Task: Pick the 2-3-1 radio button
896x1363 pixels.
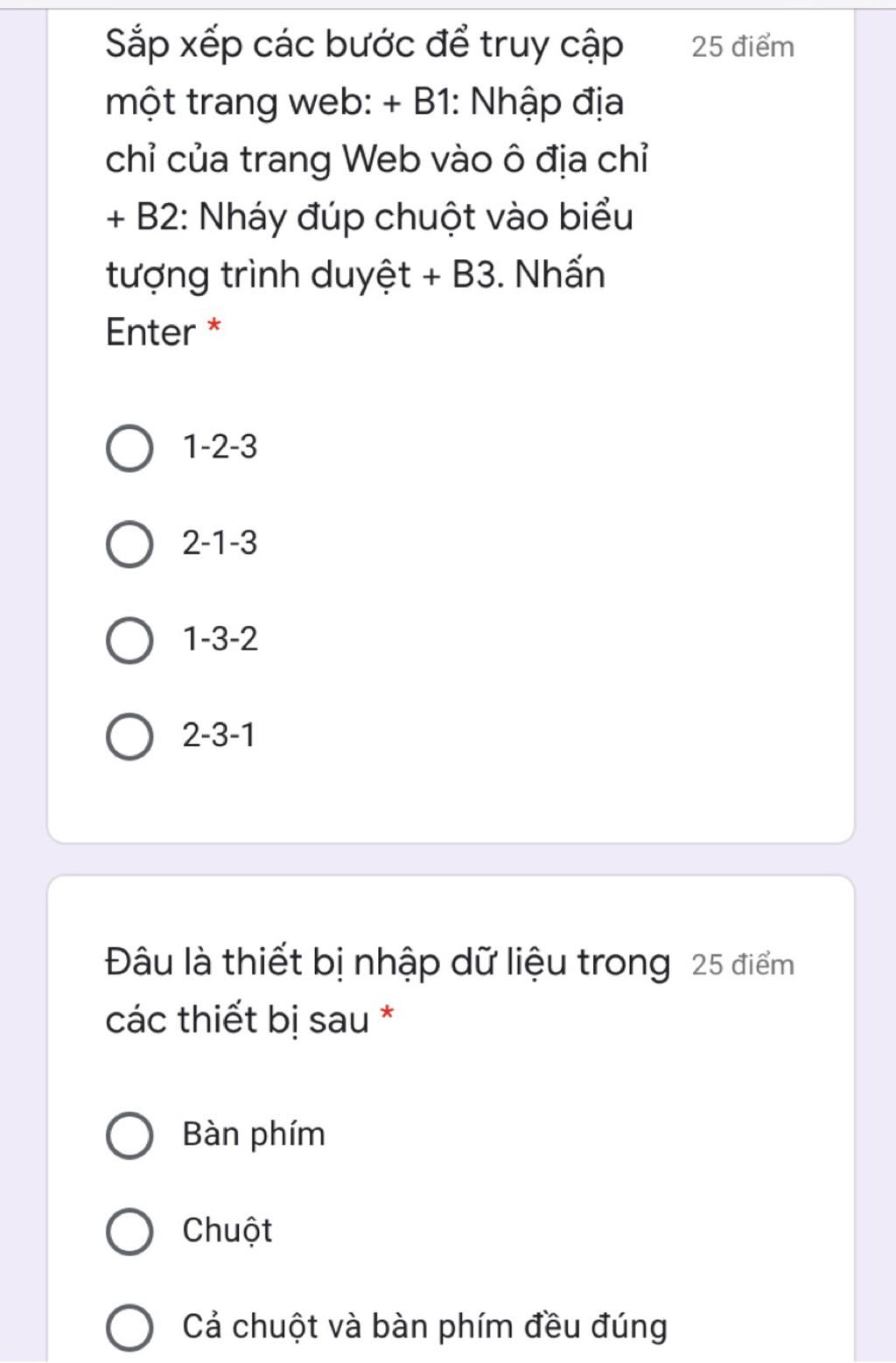Action: click(x=129, y=736)
